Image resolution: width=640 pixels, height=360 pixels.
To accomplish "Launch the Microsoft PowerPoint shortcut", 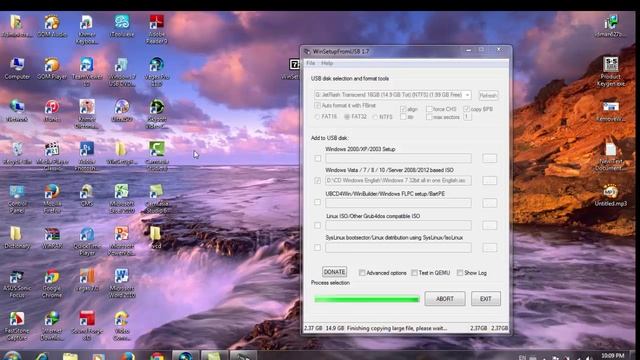I will pos(122,241).
